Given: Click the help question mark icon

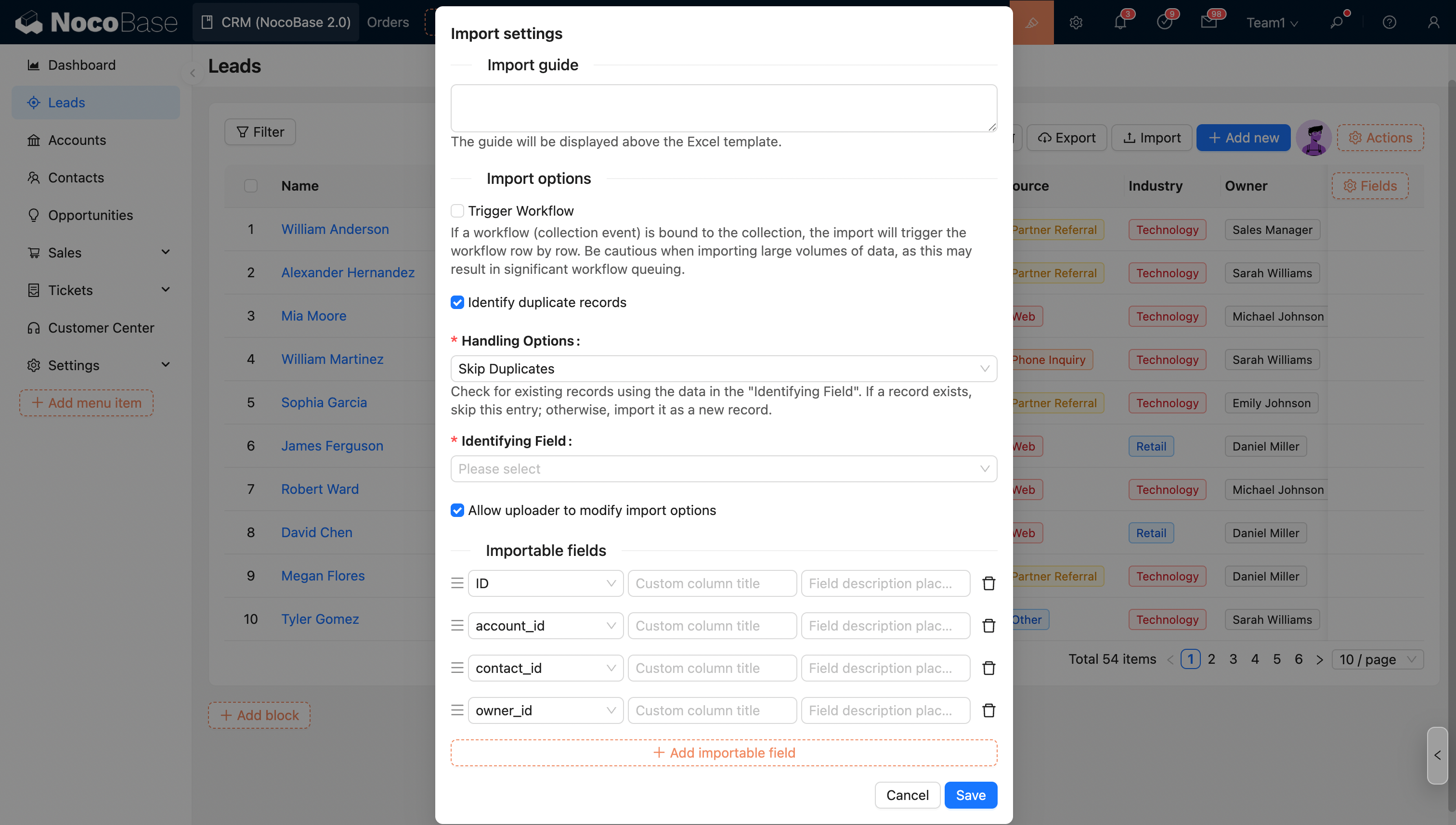Looking at the screenshot, I should [1389, 22].
